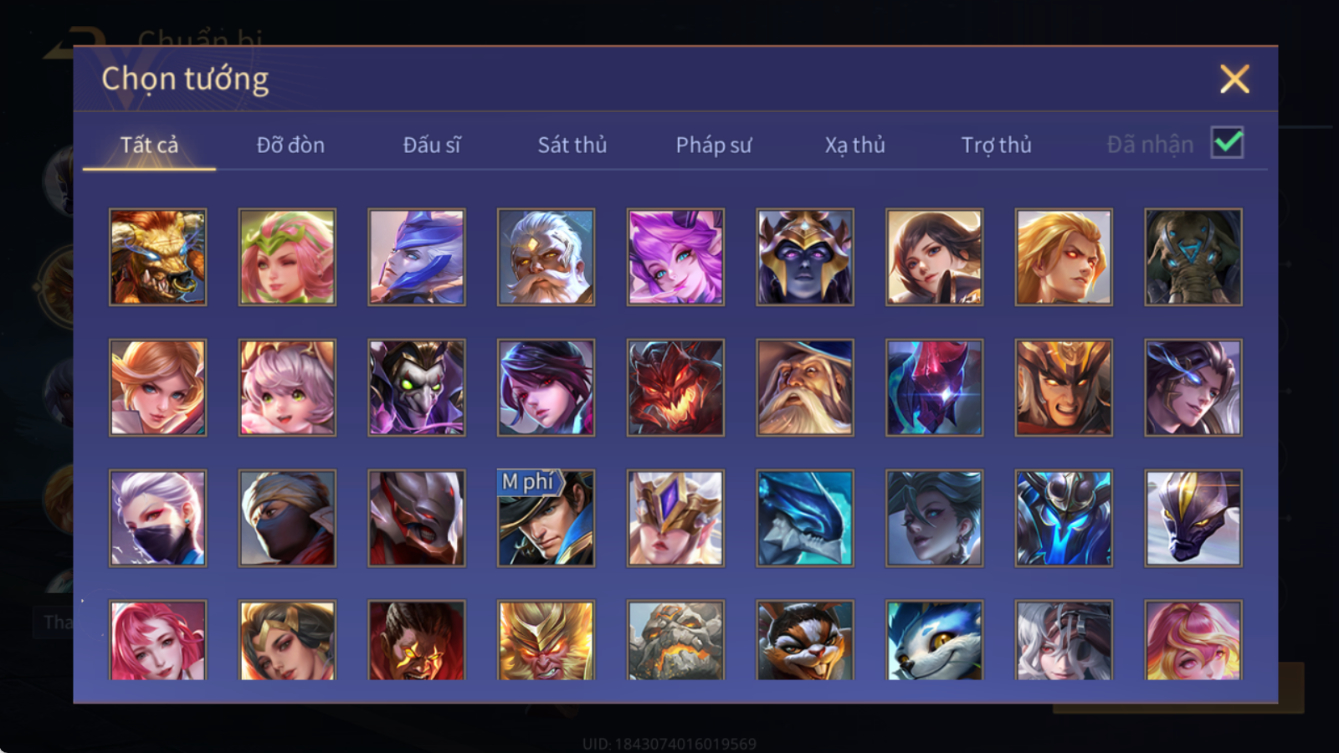Pick the blue cat hero portrait
The width and height of the screenshot is (1339, 753).
point(934,641)
